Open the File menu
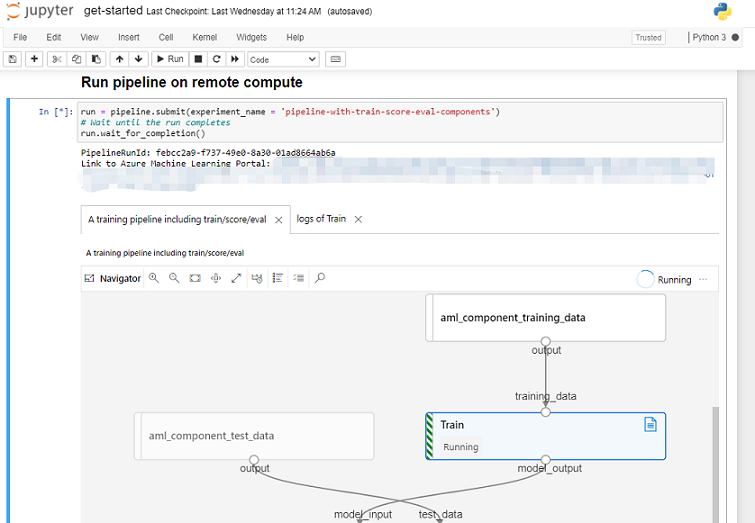 click(20, 38)
